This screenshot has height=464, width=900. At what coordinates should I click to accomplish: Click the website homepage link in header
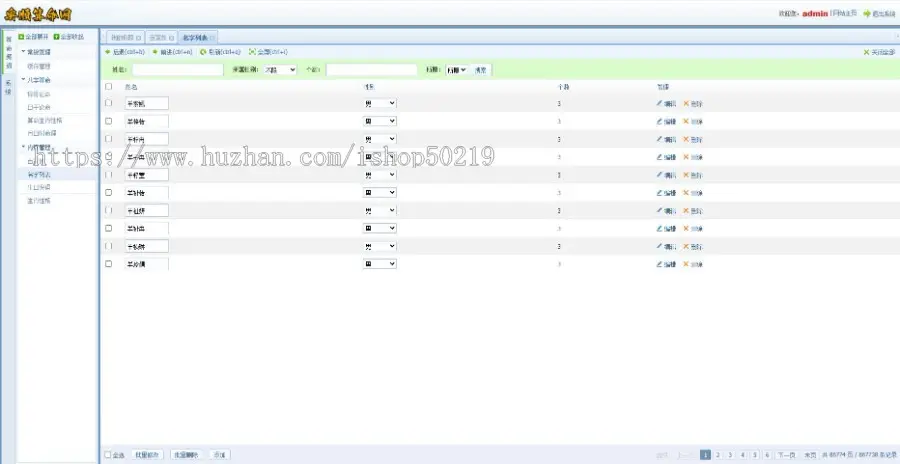coord(843,13)
